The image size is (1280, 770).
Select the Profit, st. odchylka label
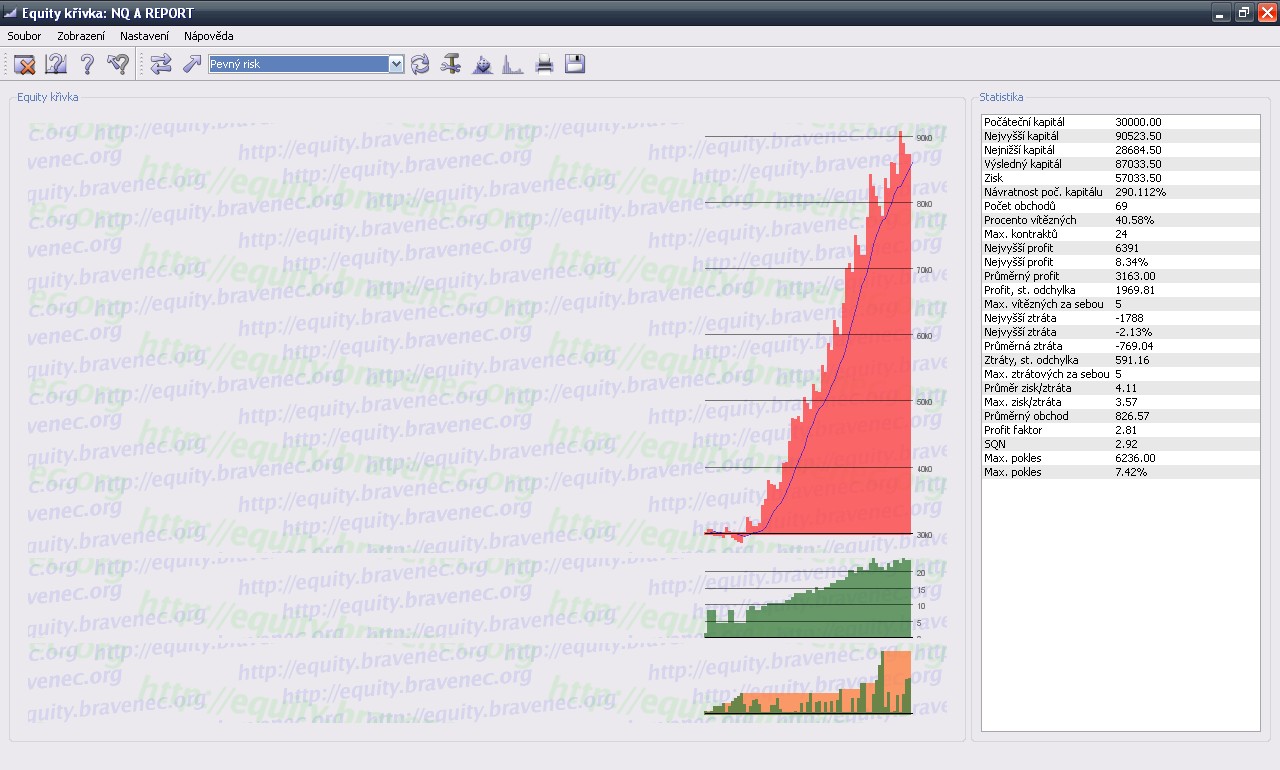(x=1027, y=290)
